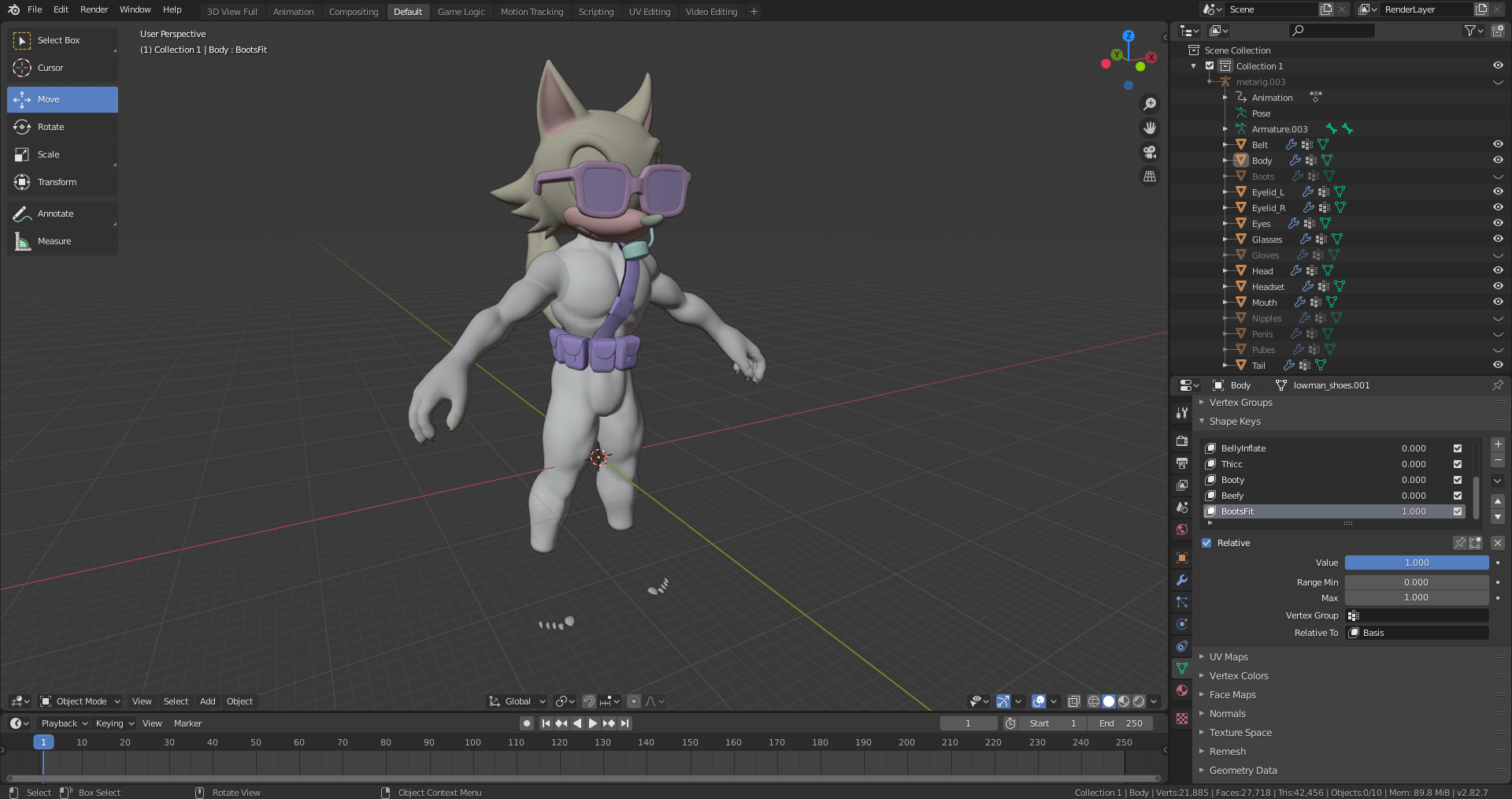
Task: Open the Modifiers wrench properties tab
Action: (1182, 580)
